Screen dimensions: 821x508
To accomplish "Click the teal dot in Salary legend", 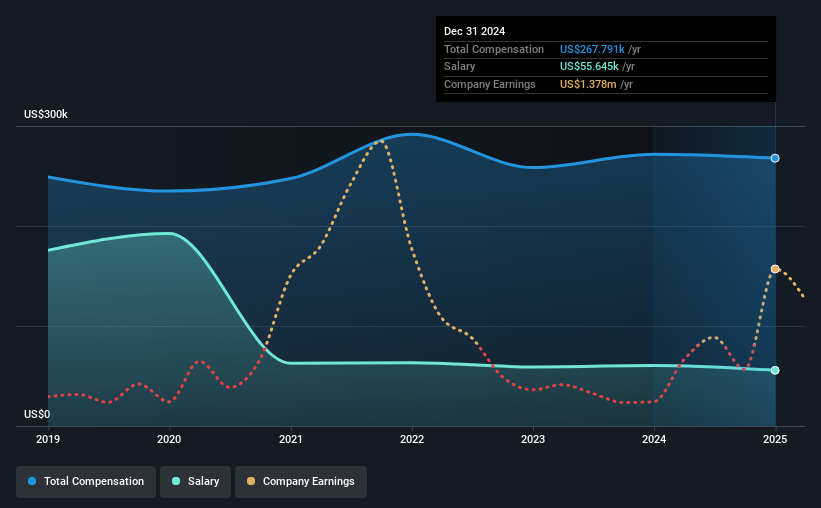I will click(176, 481).
